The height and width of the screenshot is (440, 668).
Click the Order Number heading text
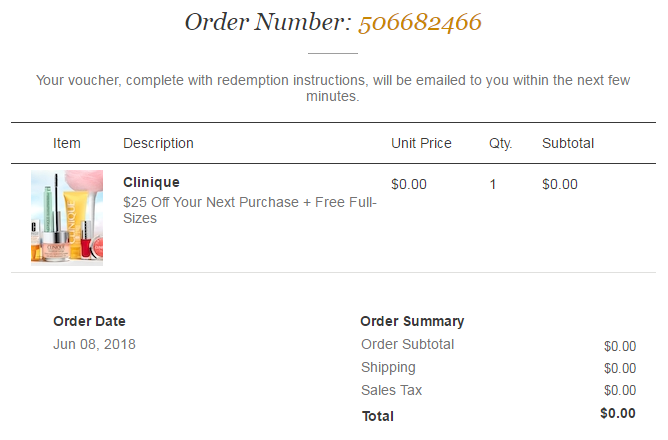tap(267, 21)
